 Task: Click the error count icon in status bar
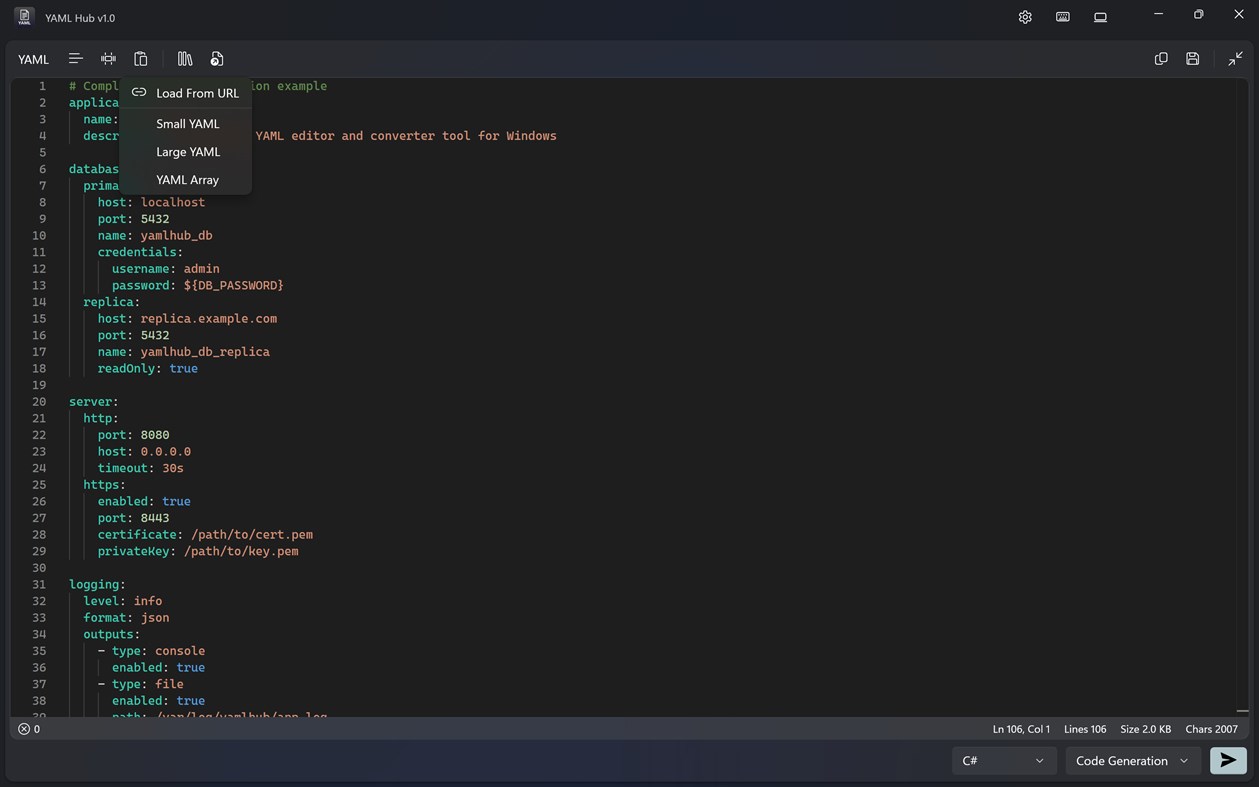pyautogui.click(x=24, y=729)
